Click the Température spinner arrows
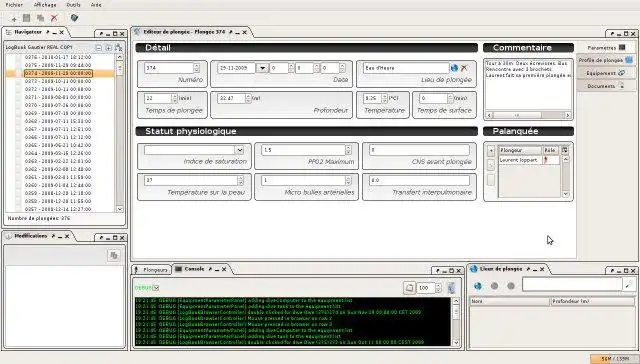 pyautogui.click(x=384, y=98)
